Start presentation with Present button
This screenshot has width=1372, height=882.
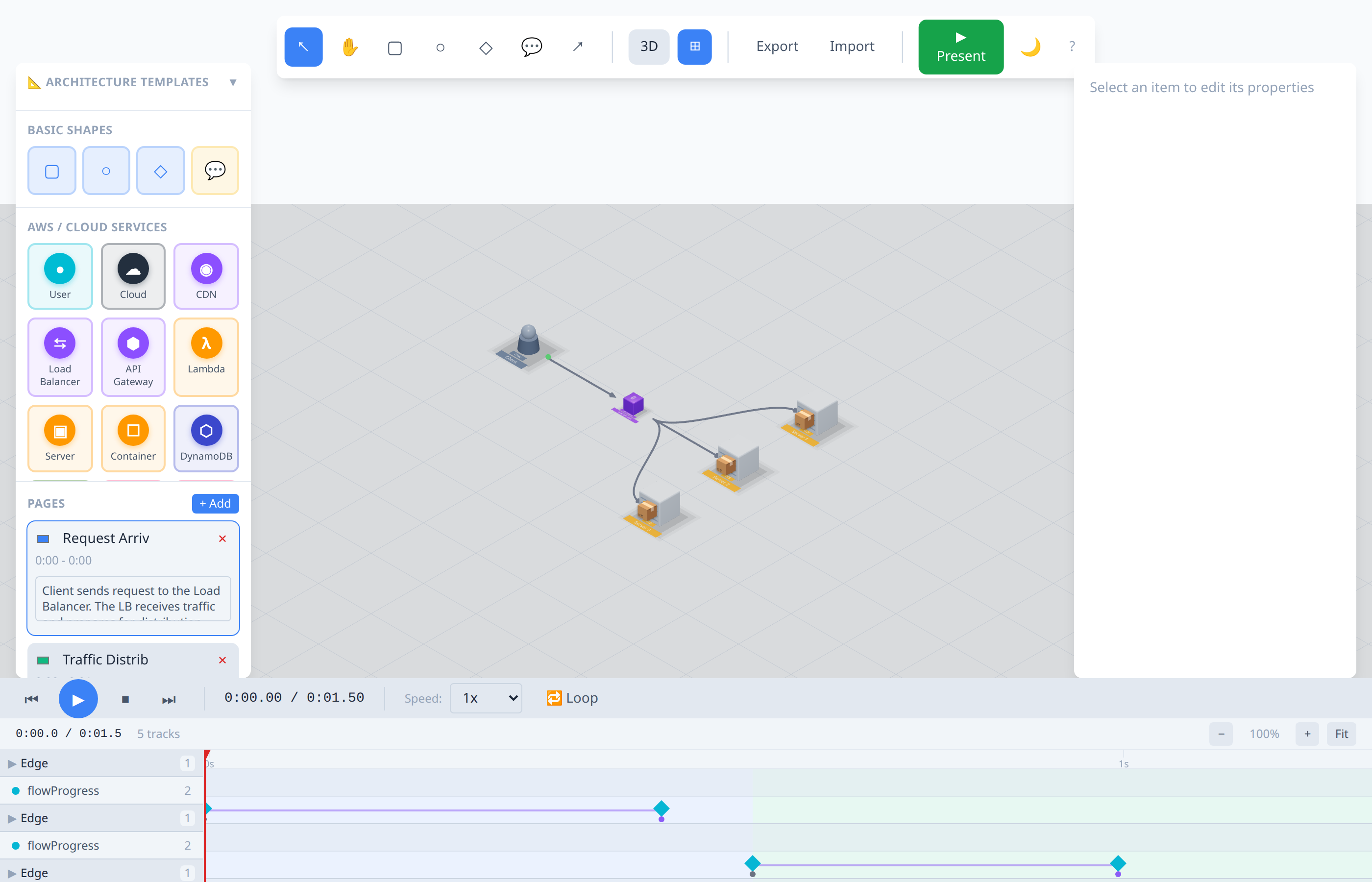(x=961, y=47)
